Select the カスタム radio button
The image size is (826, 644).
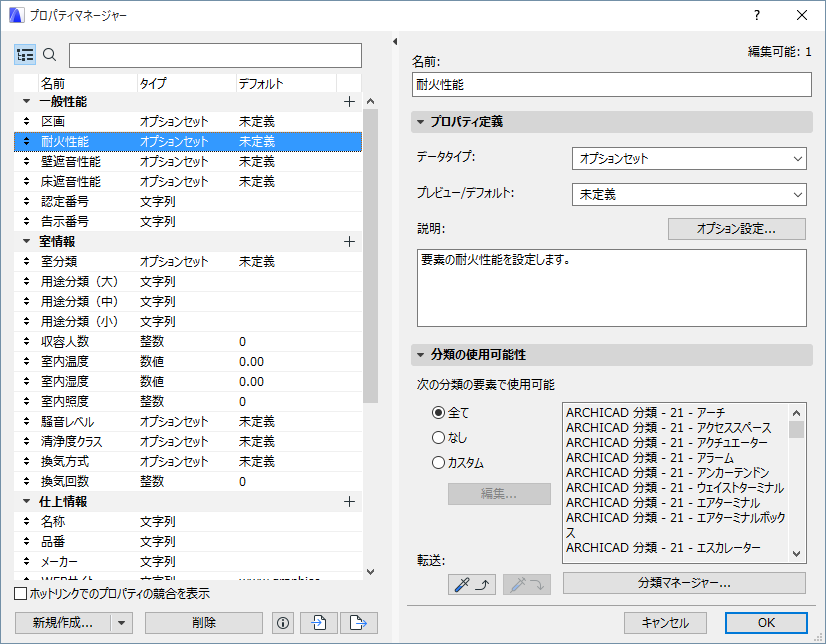pyautogui.click(x=438, y=463)
